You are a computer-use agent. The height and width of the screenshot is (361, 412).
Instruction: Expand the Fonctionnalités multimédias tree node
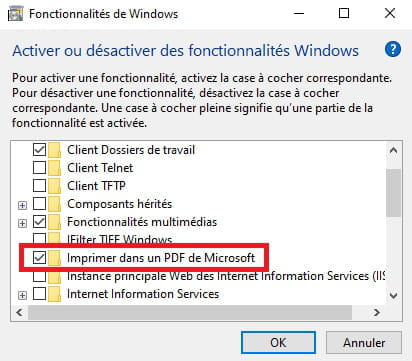tap(22, 223)
